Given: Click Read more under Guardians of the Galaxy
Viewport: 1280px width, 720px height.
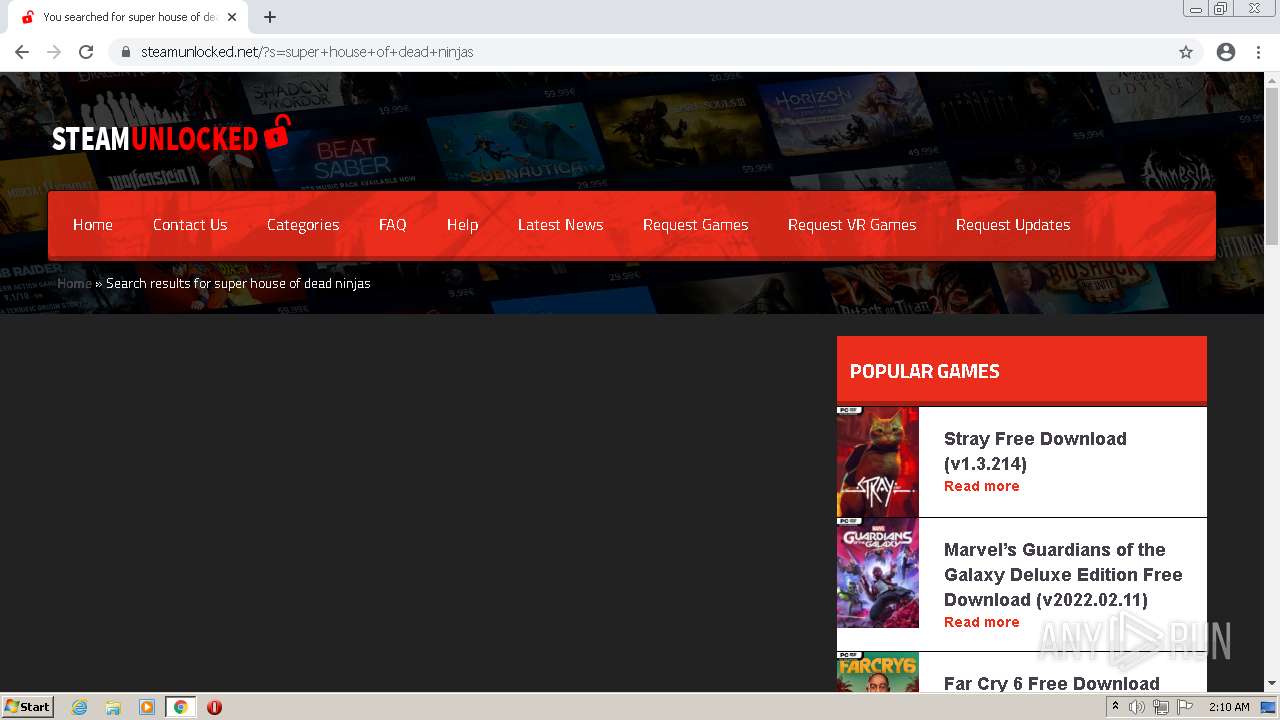Looking at the screenshot, I should [x=982, y=622].
